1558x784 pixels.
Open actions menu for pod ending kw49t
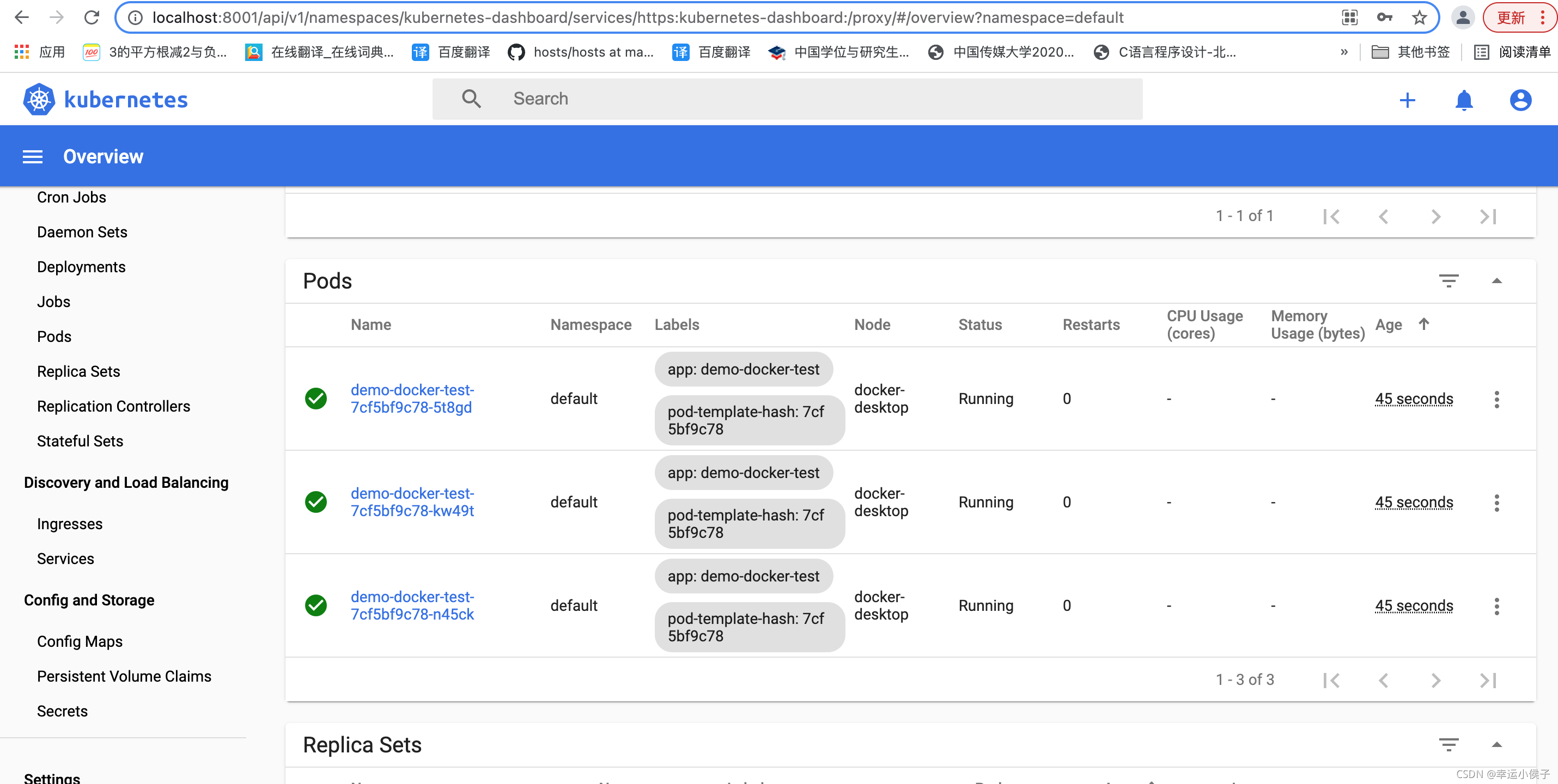coord(1496,503)
